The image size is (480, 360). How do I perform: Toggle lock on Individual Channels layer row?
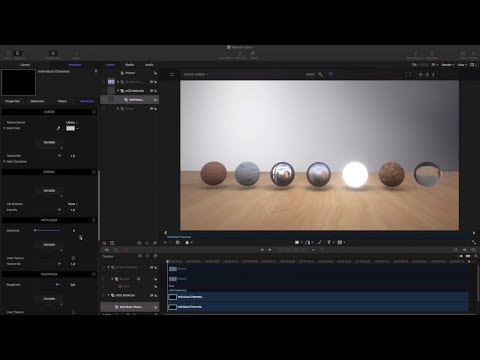pos(155,100)
